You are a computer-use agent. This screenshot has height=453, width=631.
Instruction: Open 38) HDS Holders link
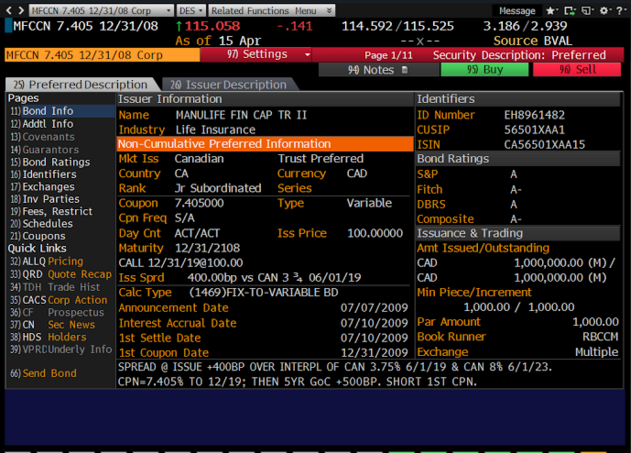48,337
